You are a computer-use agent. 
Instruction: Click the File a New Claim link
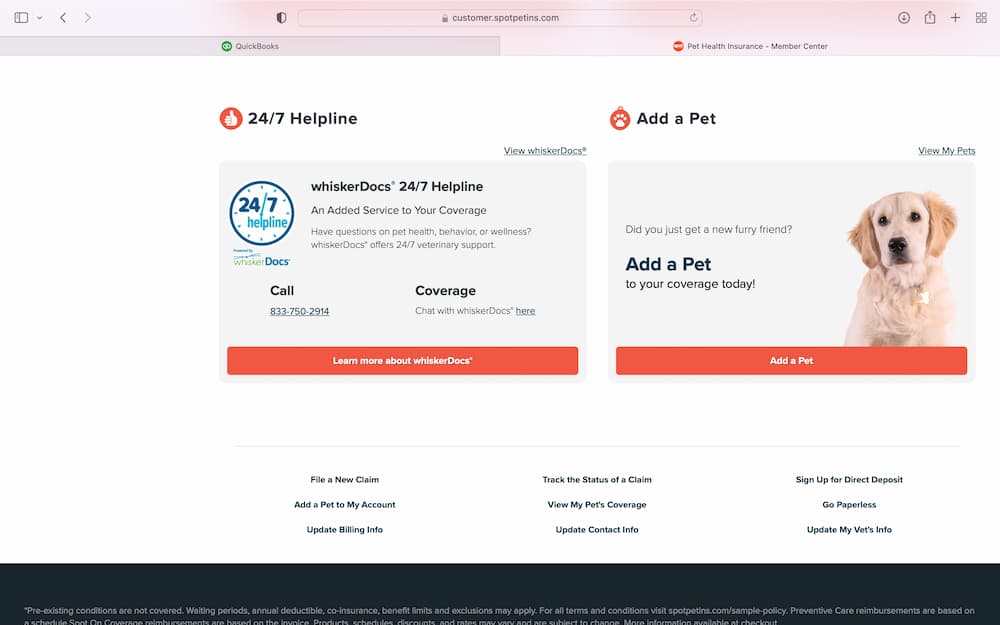pyautogui.click(x=344, y=480)
